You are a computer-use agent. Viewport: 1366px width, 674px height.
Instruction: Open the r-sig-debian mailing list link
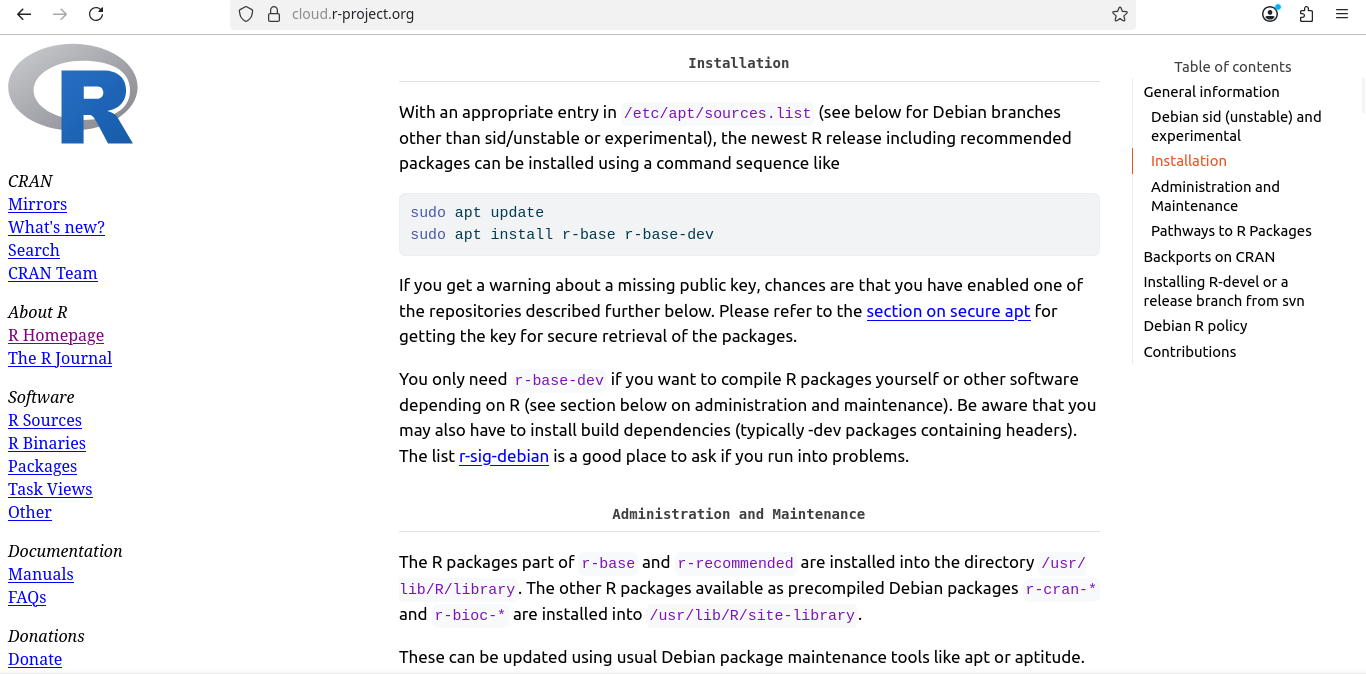[x=503, y=456]
